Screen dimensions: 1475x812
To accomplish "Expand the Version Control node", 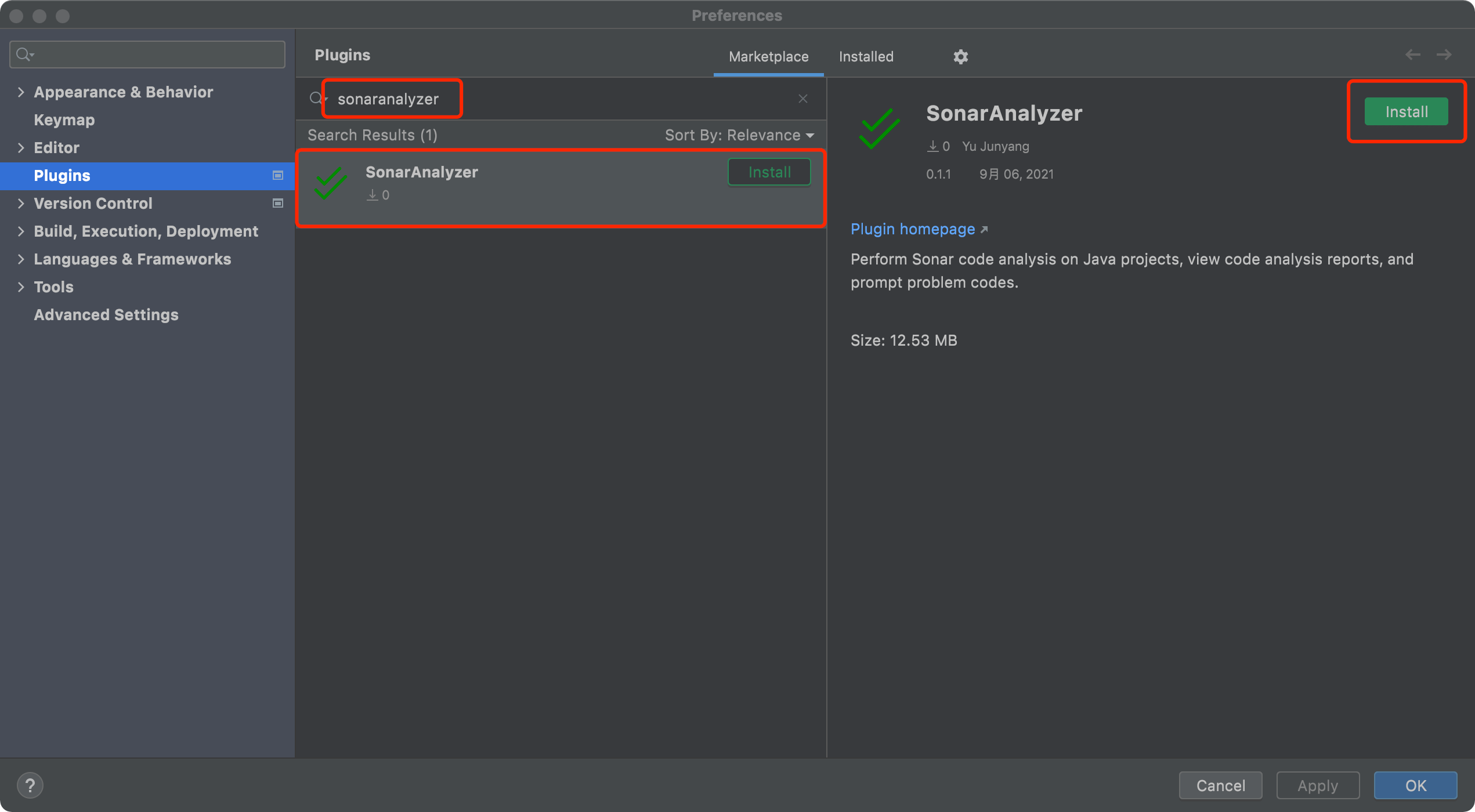I will pos(21,204).
